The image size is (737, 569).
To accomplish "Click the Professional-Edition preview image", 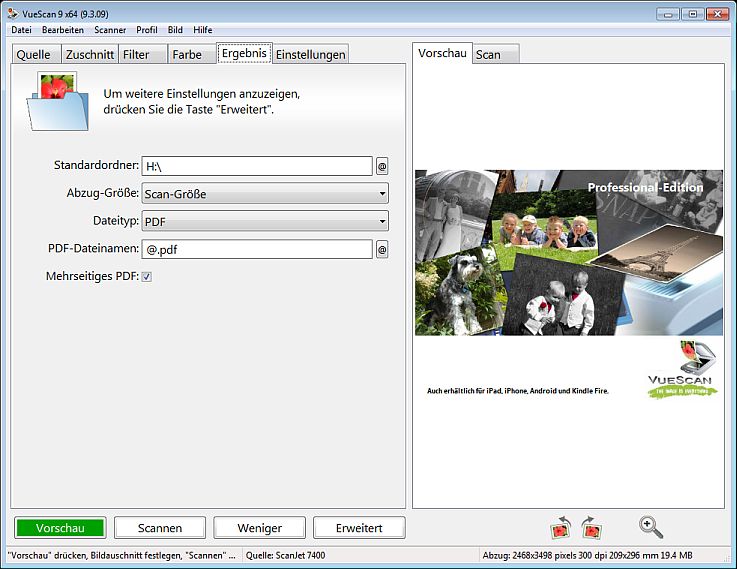I will [569, 253].
